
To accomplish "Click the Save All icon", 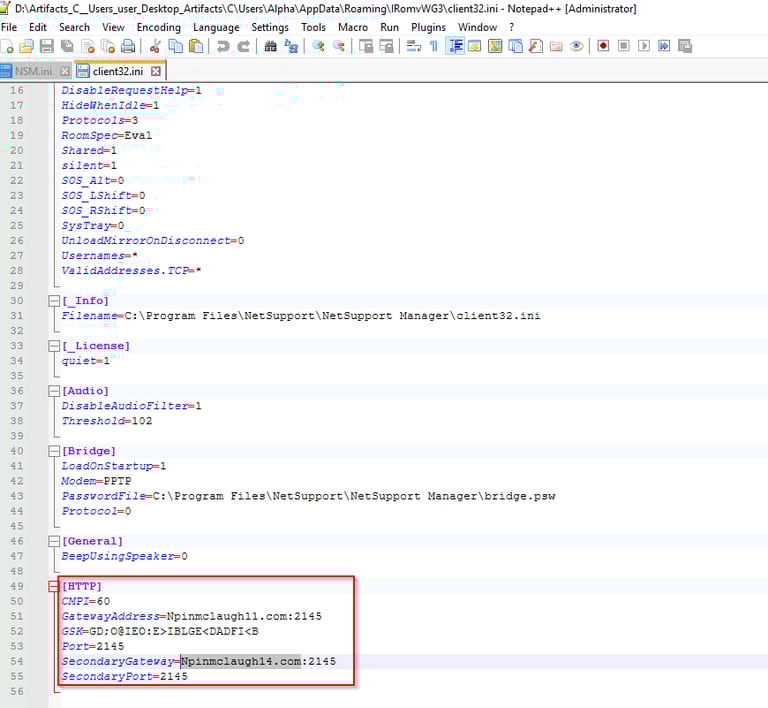I will 67,47.
